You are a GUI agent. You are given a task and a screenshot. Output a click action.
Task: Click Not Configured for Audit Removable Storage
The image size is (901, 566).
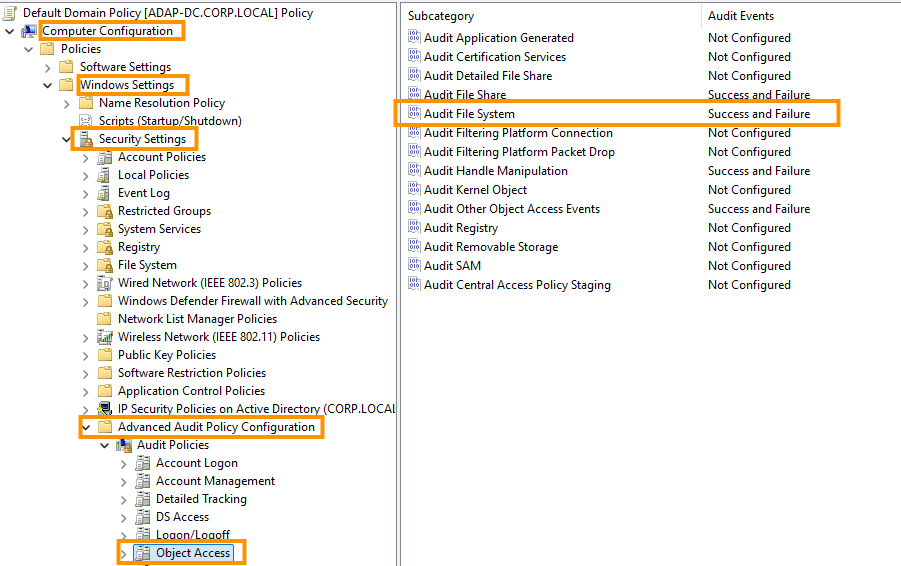pyautogui.click(x=749, y=247)
